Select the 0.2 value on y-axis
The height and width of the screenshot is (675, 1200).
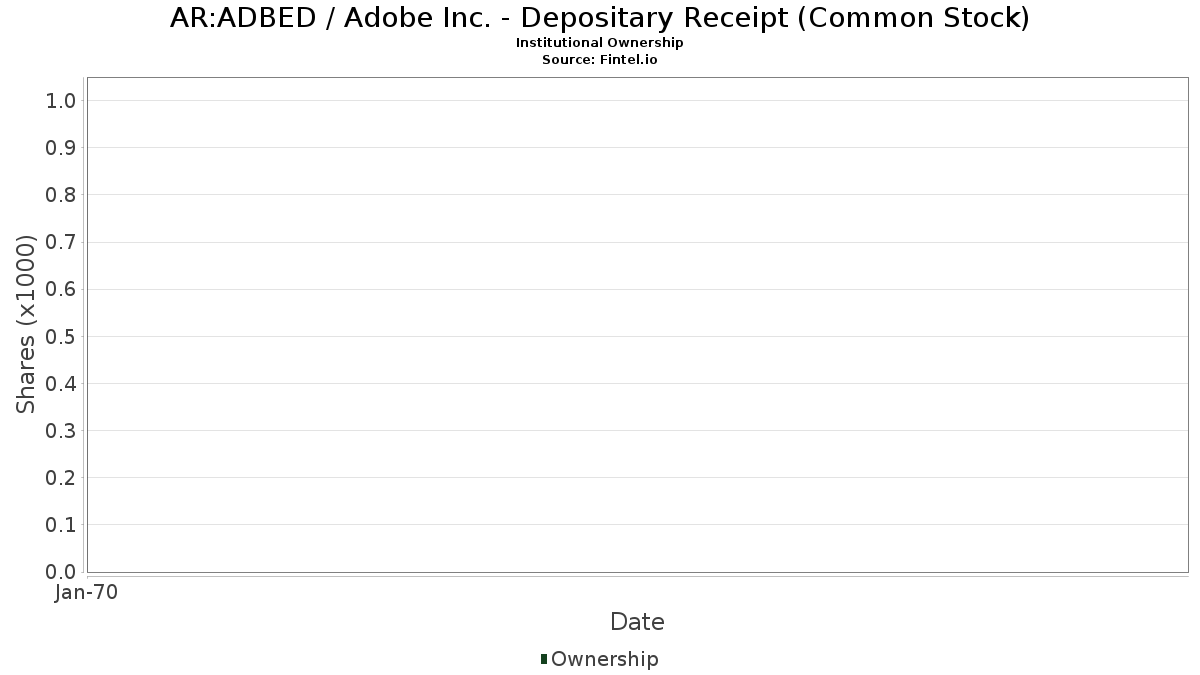pyautogui.click(x=61, y=478)
